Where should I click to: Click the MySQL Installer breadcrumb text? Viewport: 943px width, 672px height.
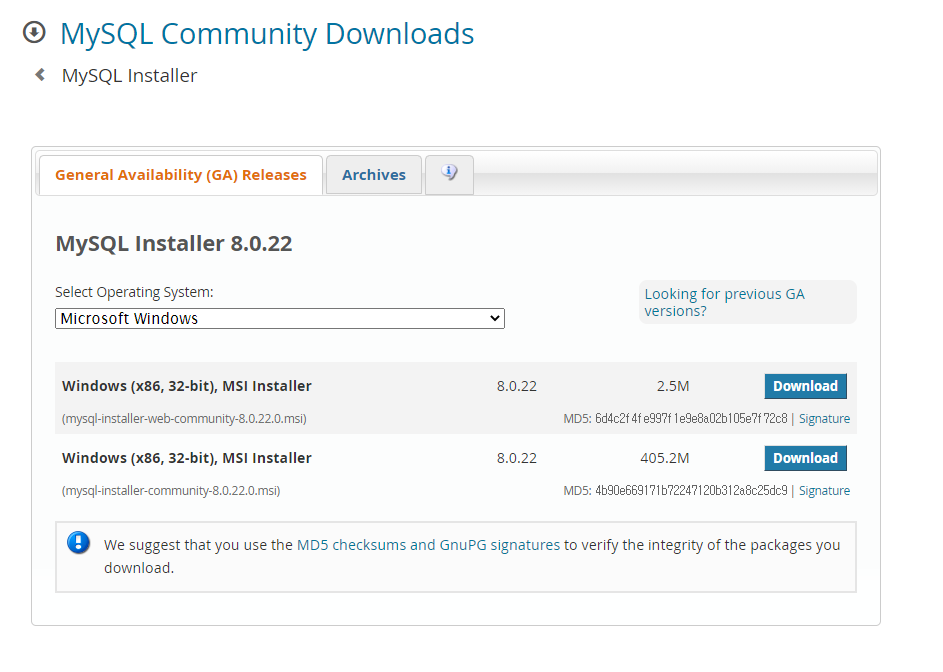(x=129, y=76)
